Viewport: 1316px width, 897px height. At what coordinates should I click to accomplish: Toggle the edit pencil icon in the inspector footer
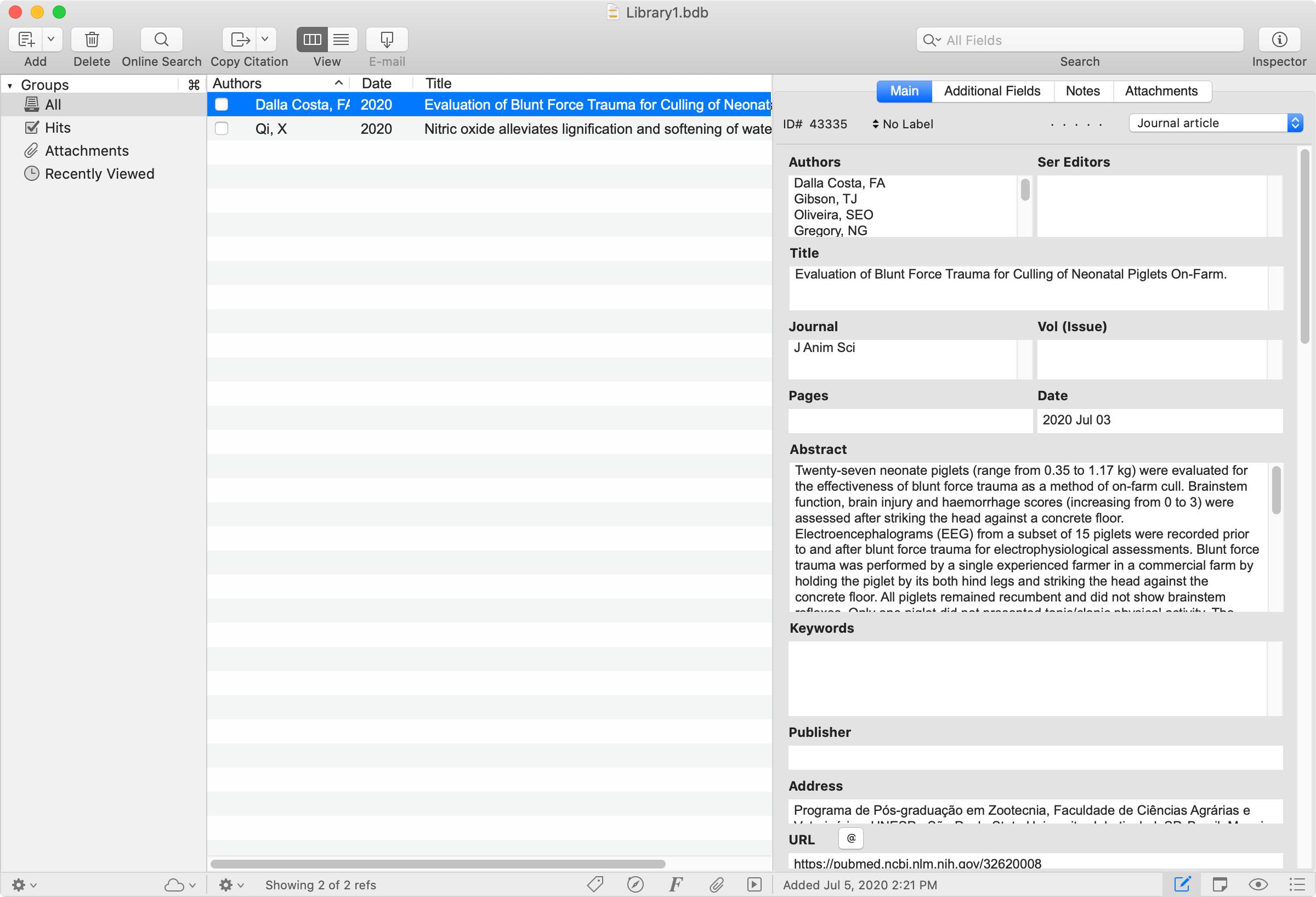click(1182, 884)
